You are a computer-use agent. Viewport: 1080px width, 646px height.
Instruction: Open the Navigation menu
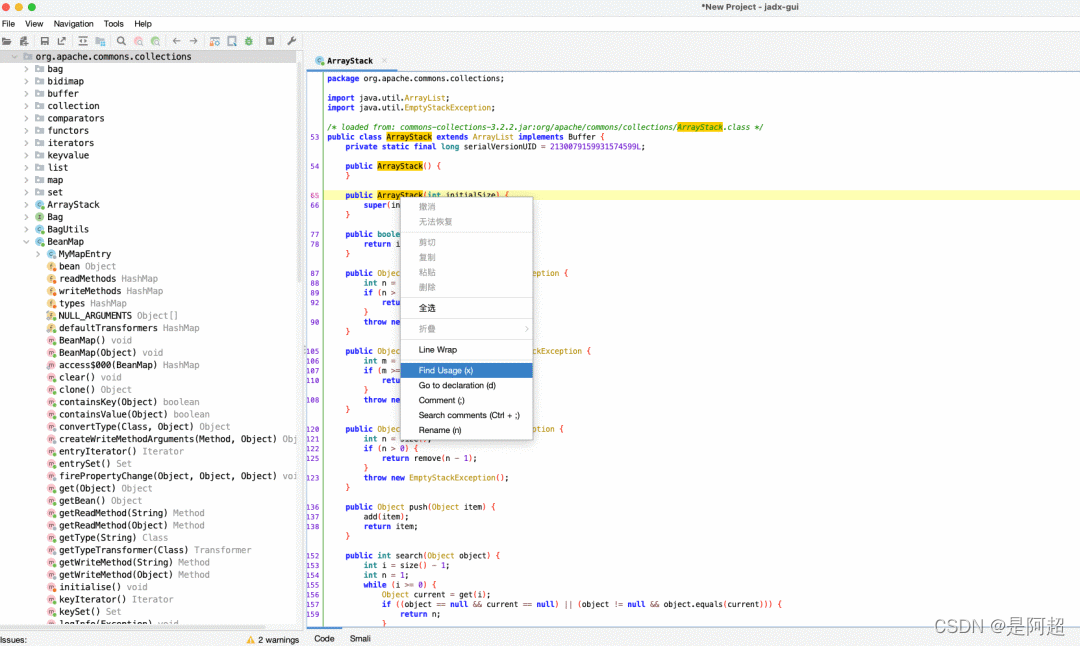coord(73,23)
